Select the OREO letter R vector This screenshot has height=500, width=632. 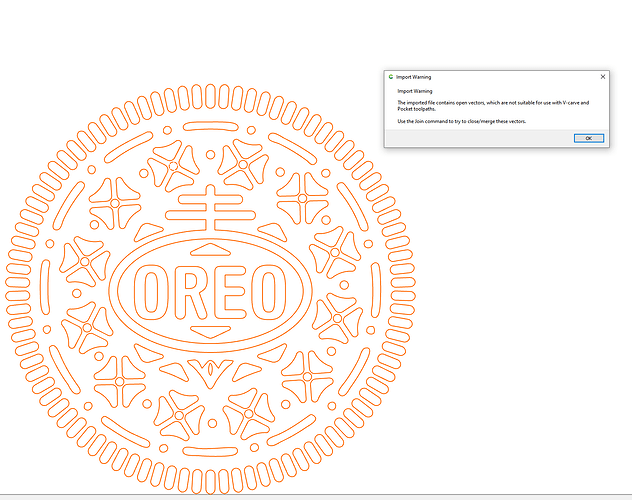click(193, 291)
